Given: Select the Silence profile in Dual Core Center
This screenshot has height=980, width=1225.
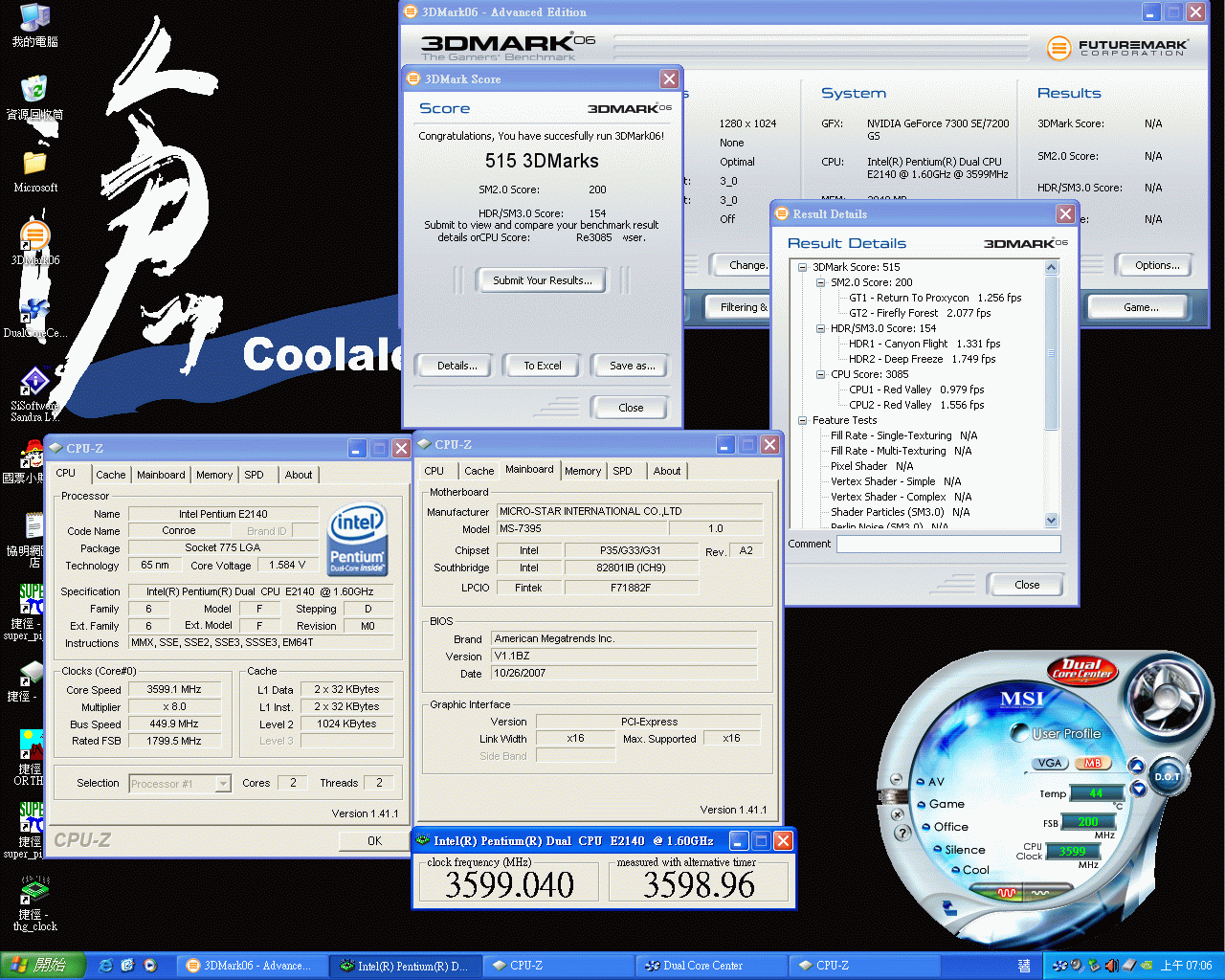Looking at the screenshot, I should coord(959,850).
